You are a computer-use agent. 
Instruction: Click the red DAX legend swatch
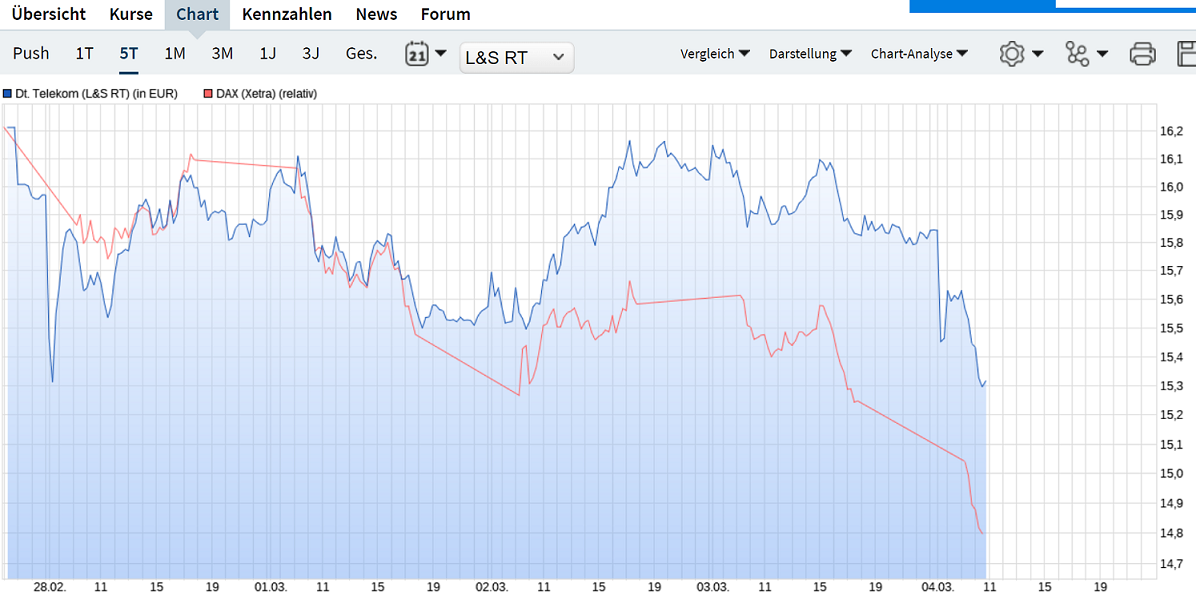click(207, 94)
